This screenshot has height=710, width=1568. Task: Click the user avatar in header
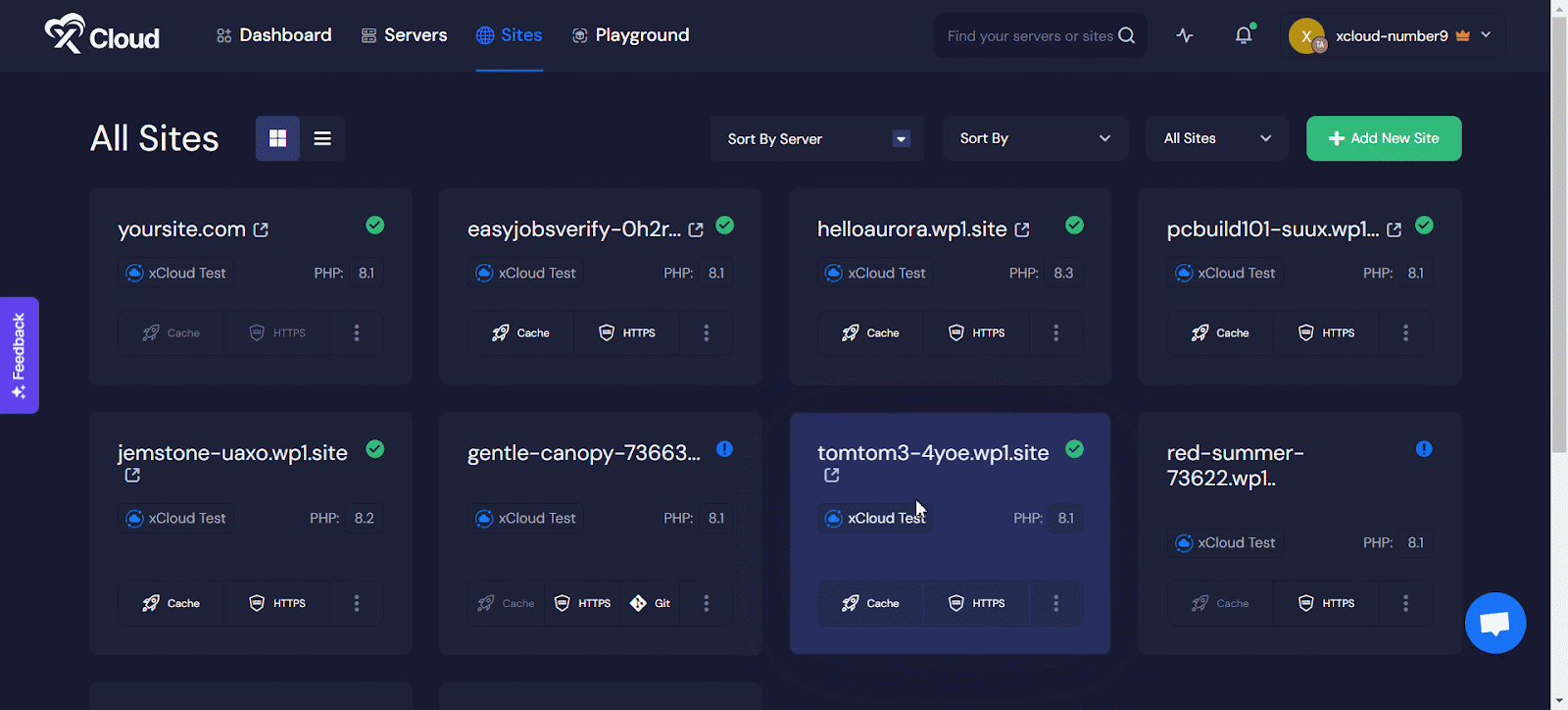pos(1307,35)
